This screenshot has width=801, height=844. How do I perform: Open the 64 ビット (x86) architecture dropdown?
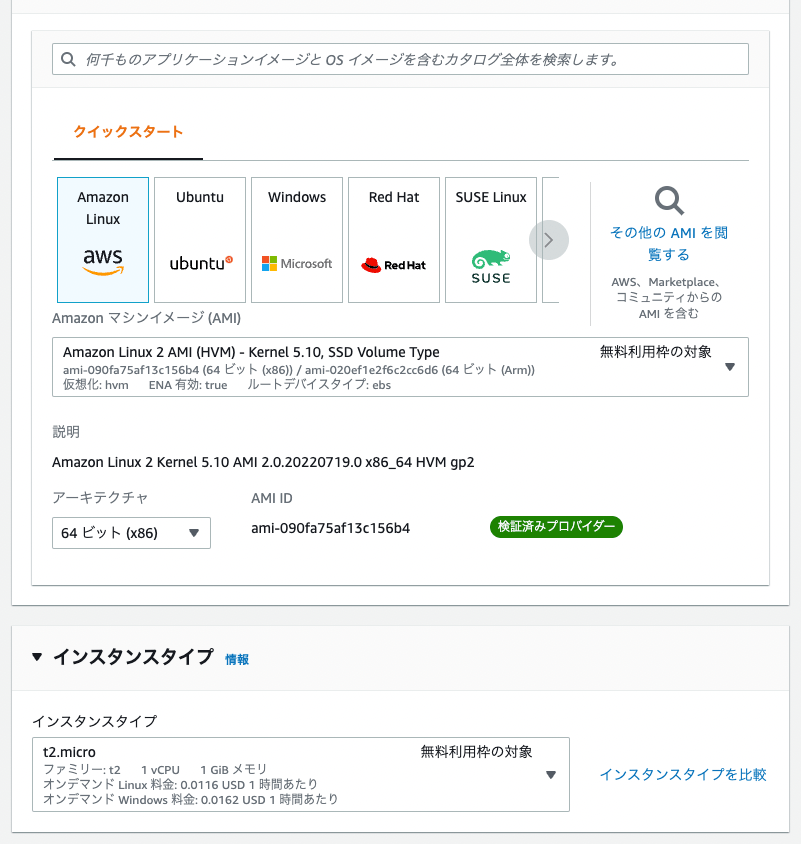coord(131,533)
